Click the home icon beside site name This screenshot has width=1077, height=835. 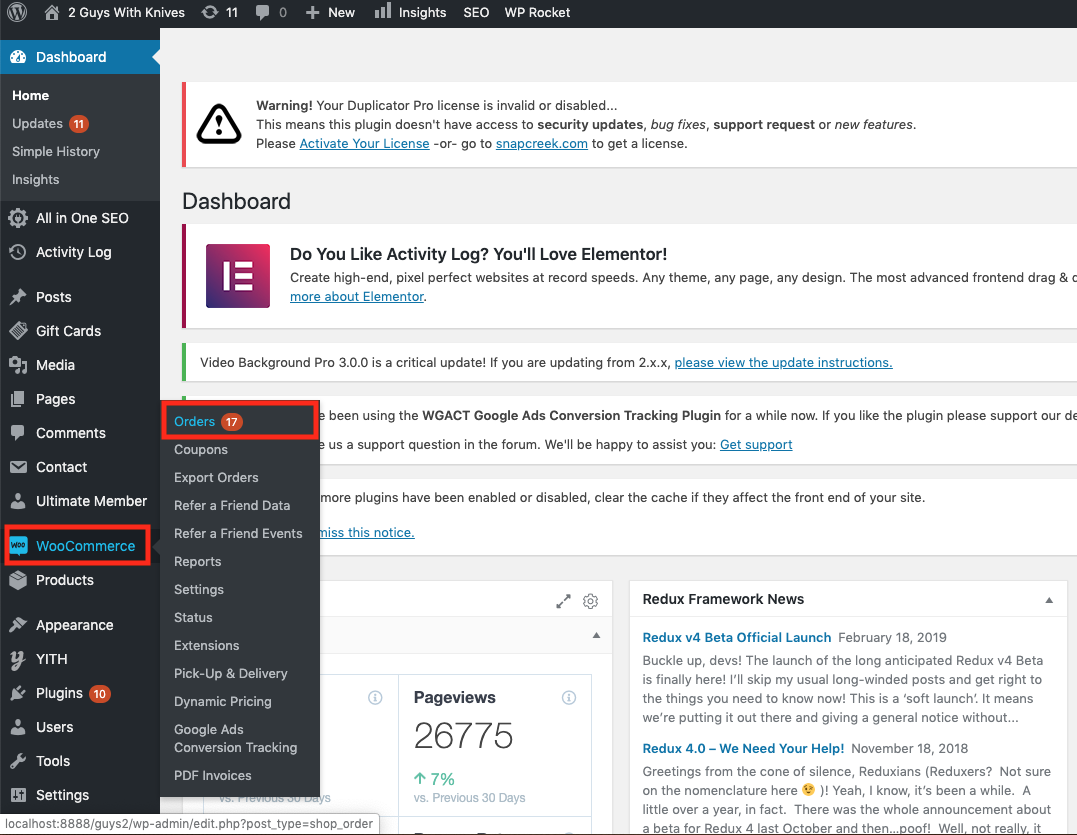click(52, 13)
